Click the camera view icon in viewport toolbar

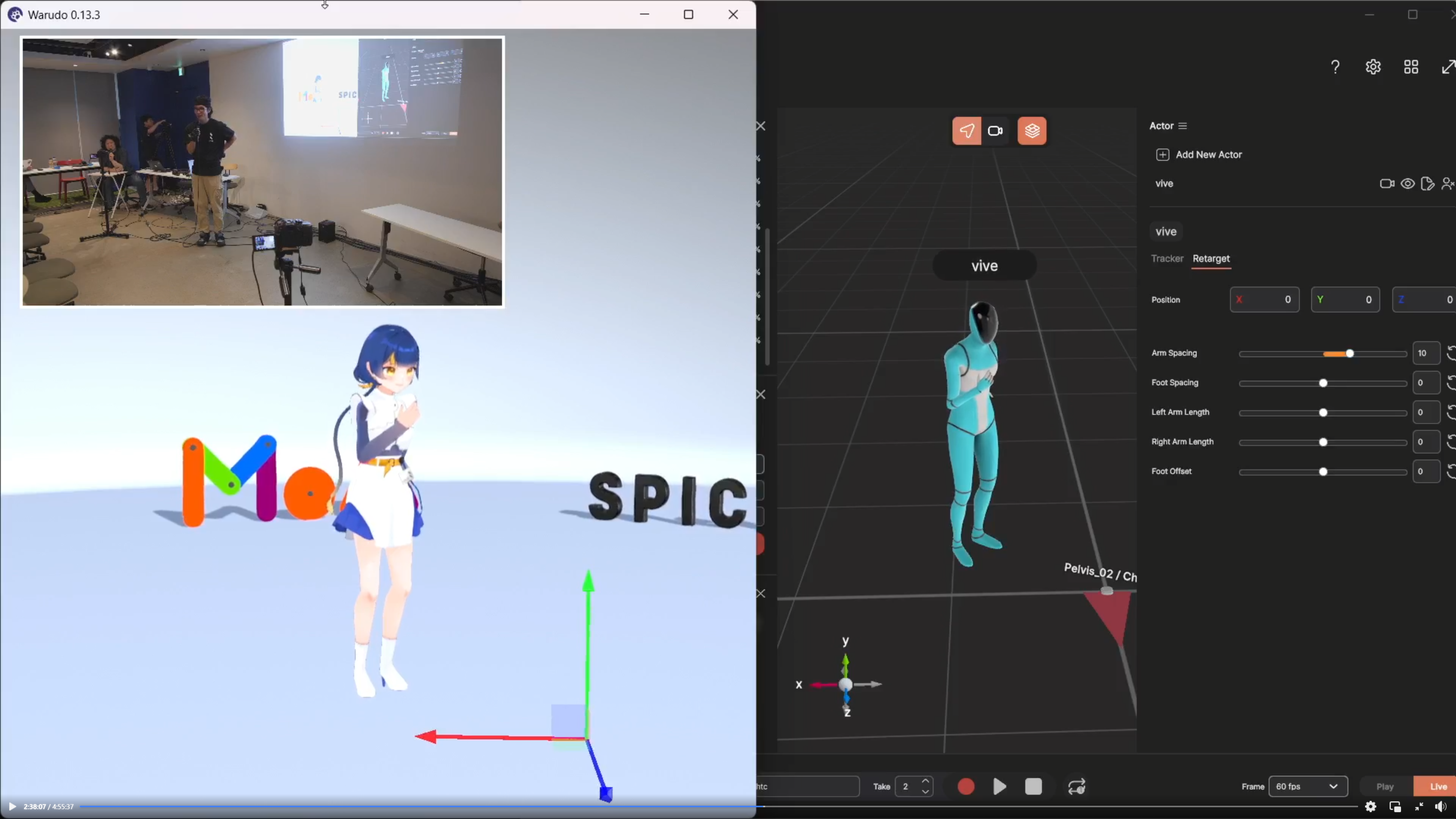pos(995,131)
